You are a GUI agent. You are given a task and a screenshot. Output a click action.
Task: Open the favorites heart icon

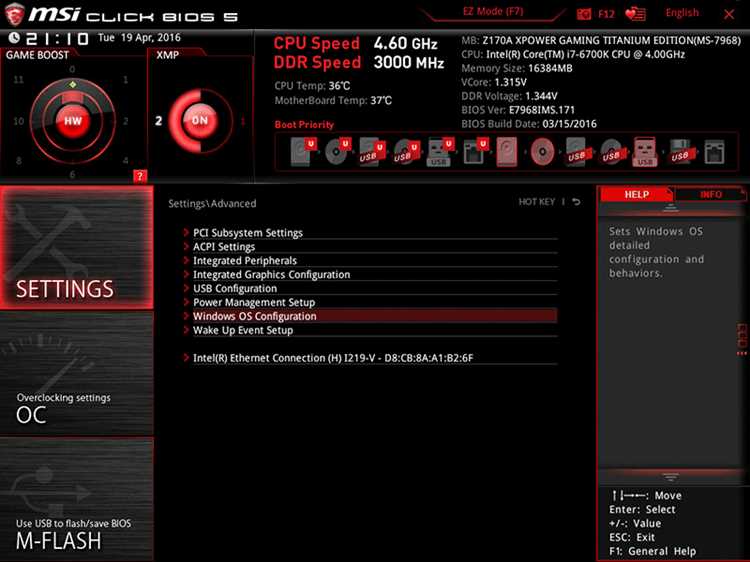tap(636, 14)
